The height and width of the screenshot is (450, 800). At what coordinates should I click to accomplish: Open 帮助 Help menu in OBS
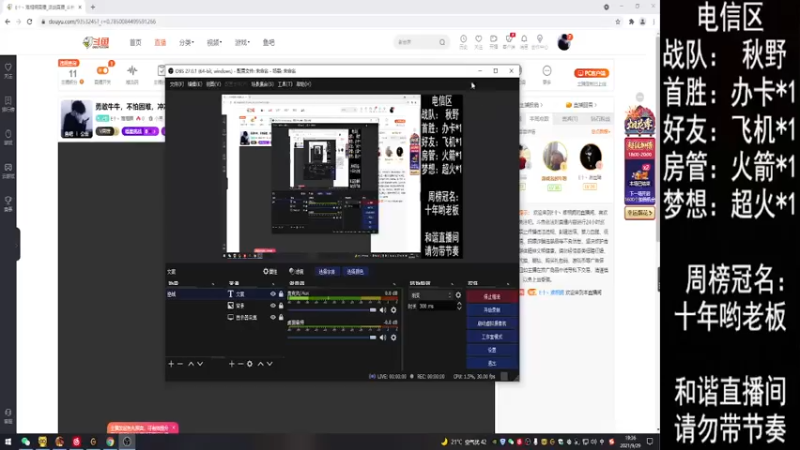tap(304, 84)
